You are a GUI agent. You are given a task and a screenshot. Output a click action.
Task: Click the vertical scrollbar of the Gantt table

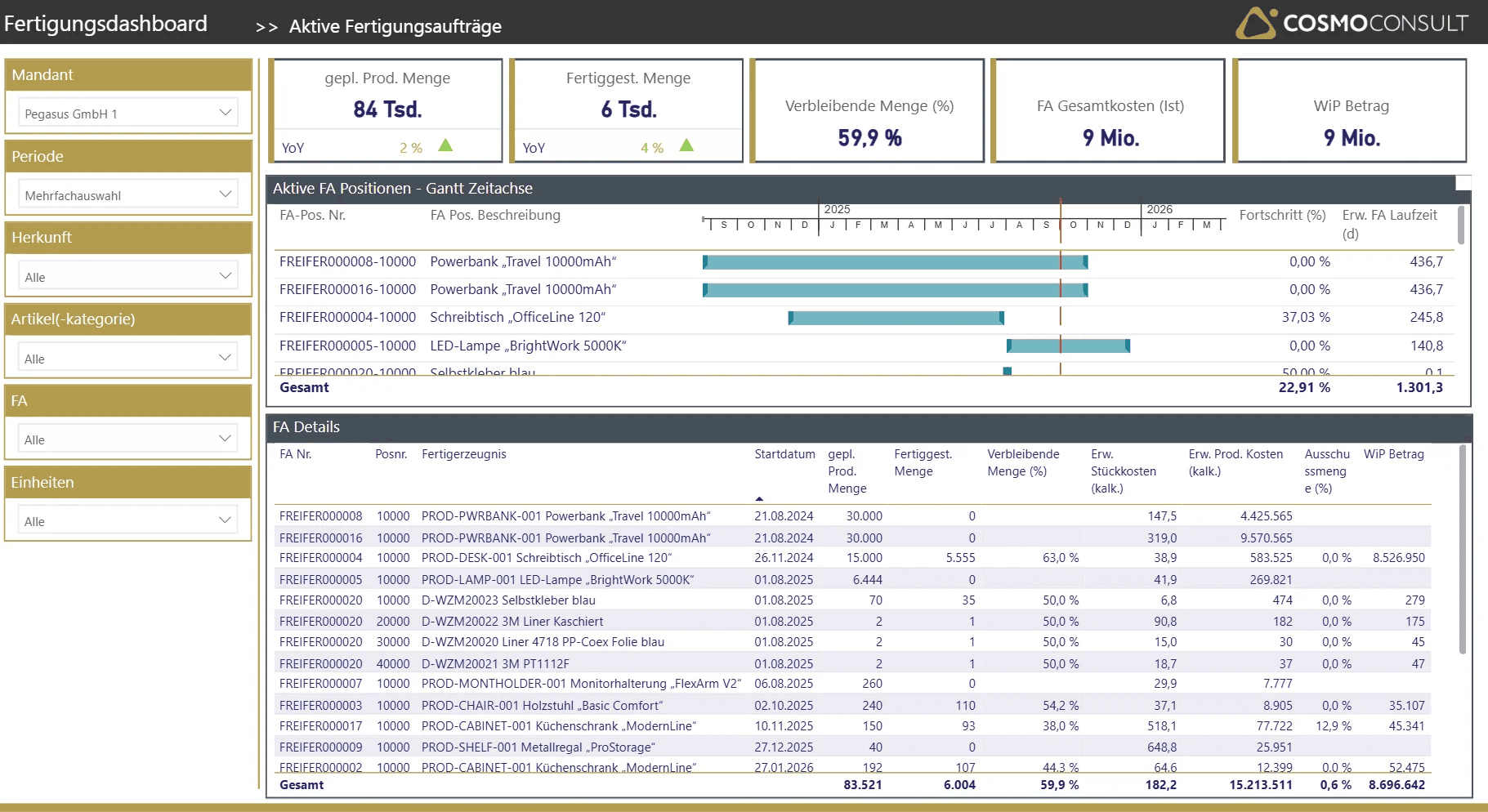click(x=1461, y=225)
